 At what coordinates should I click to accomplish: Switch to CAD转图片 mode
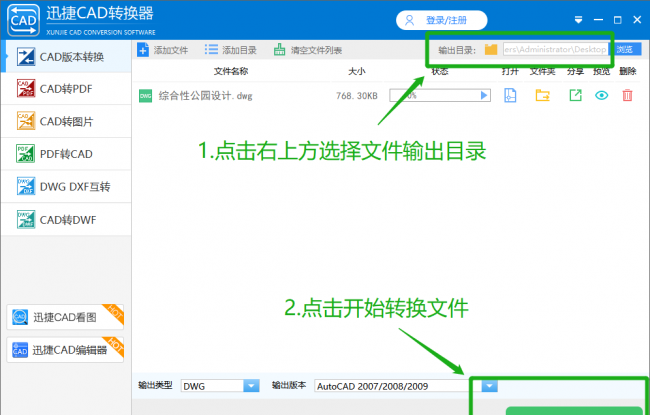(x=66, y=121)
